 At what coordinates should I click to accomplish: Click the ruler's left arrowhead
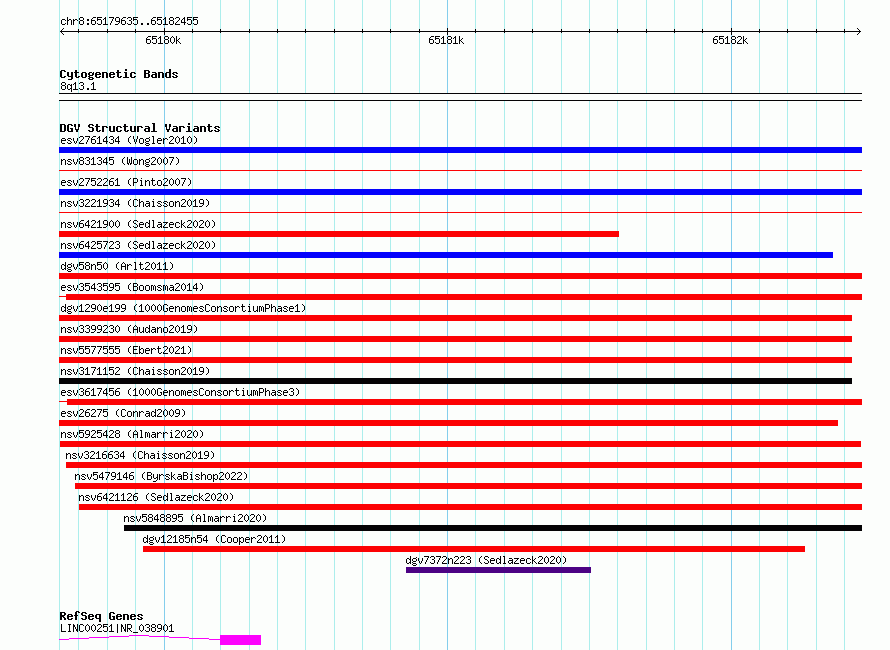coord(62,31)
